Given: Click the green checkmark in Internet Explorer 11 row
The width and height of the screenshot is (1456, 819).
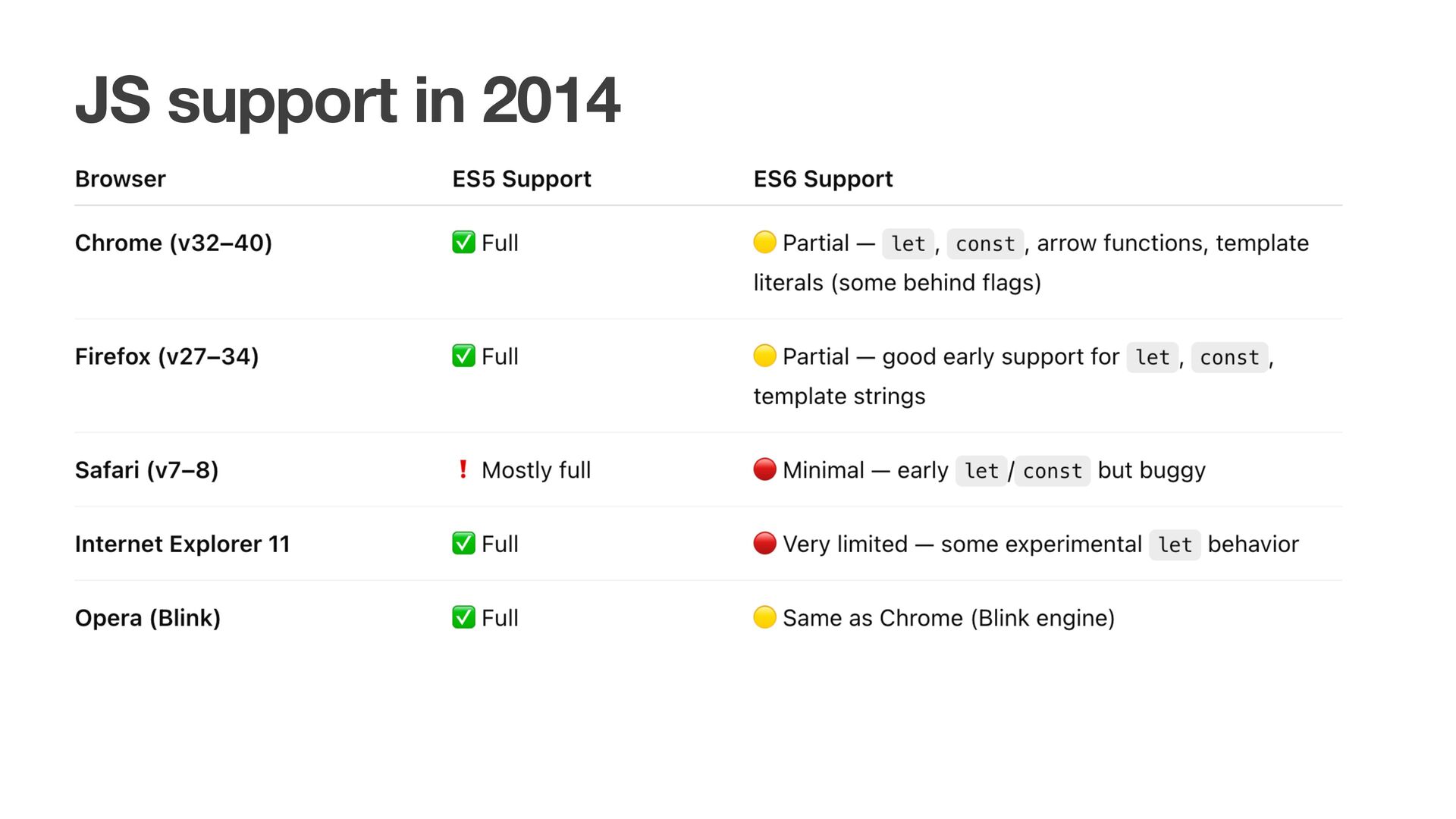Looking at the screenshot, I should (x=463, y=543).
